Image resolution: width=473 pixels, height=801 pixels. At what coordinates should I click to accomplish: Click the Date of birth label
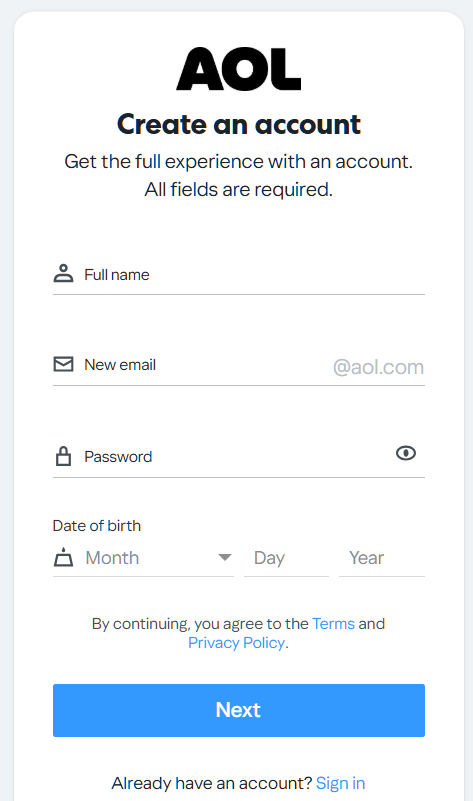97,526
